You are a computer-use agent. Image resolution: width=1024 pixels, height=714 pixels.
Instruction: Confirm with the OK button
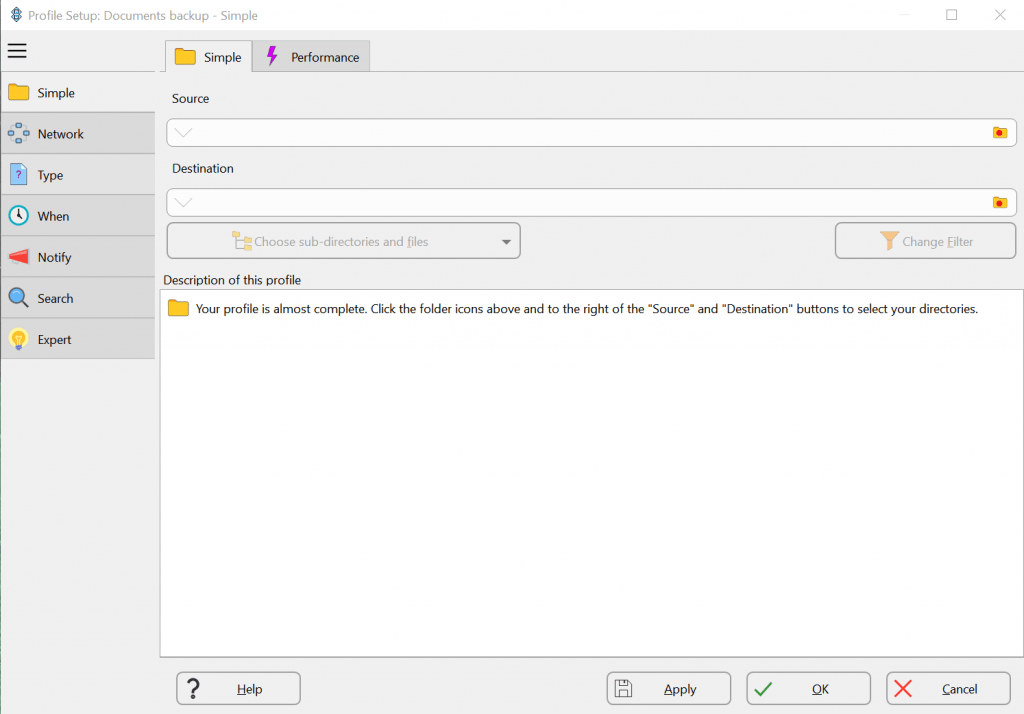[808, 689]
